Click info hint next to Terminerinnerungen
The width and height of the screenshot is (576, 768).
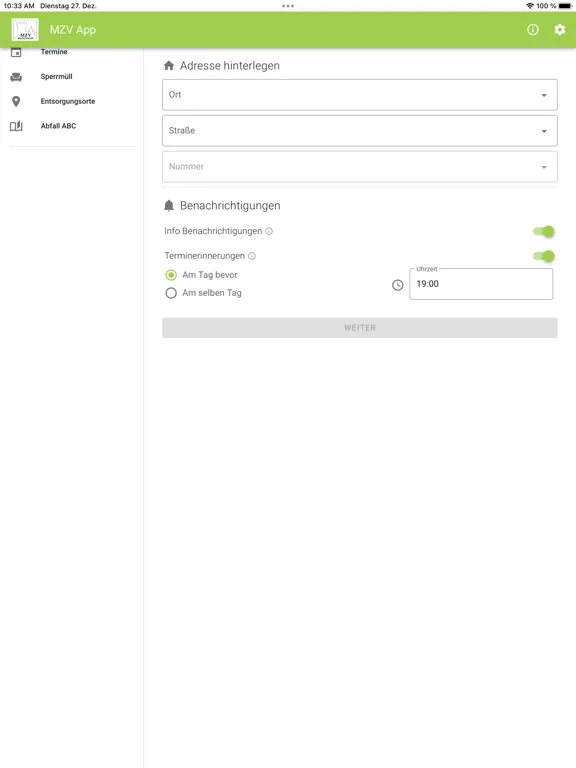252,256
